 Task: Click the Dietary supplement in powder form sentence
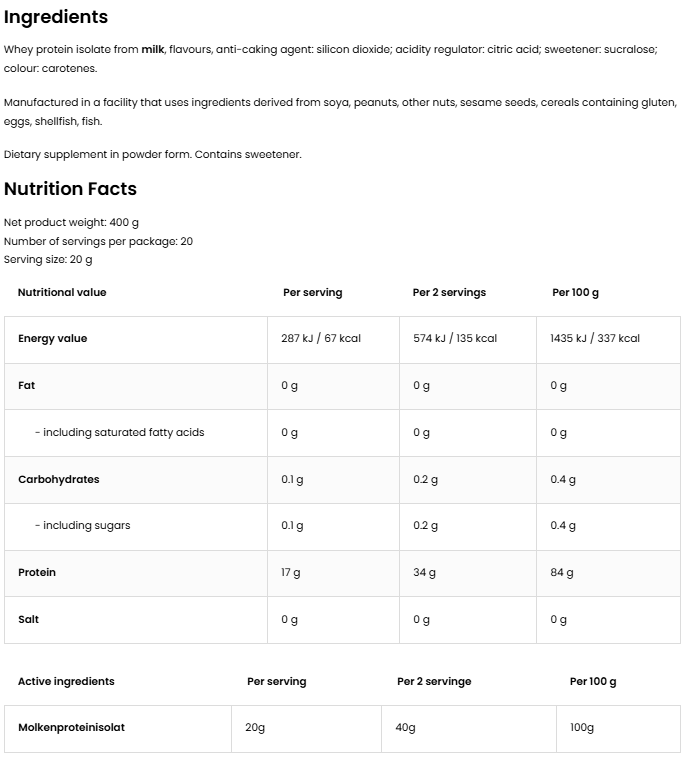pyautogui.click(x=152, y=155)
